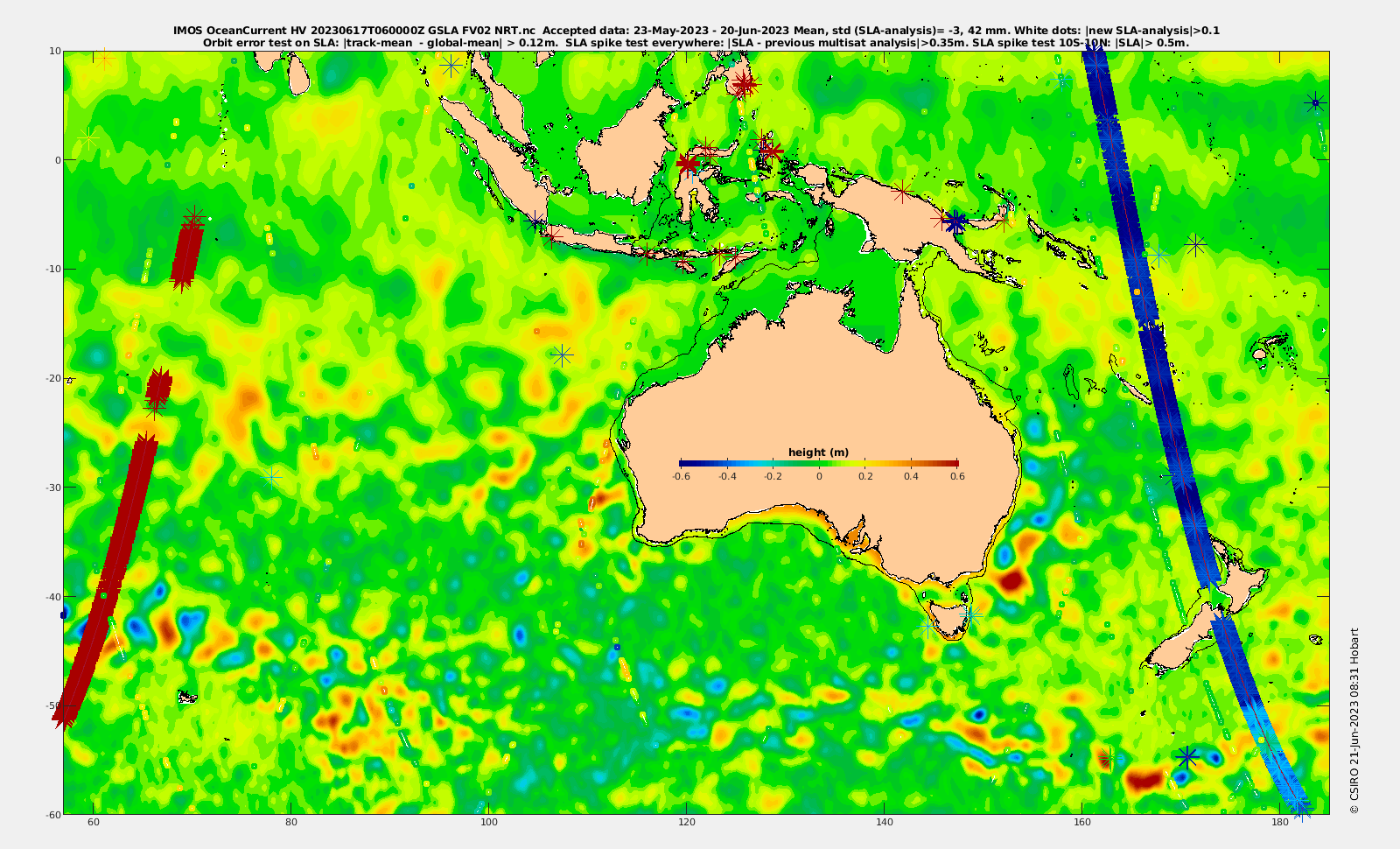Image resolution: width=1400 pixels, height=849 pixels.
Task: Select the latitude axis label "-10"
Action: click(52, 269)
